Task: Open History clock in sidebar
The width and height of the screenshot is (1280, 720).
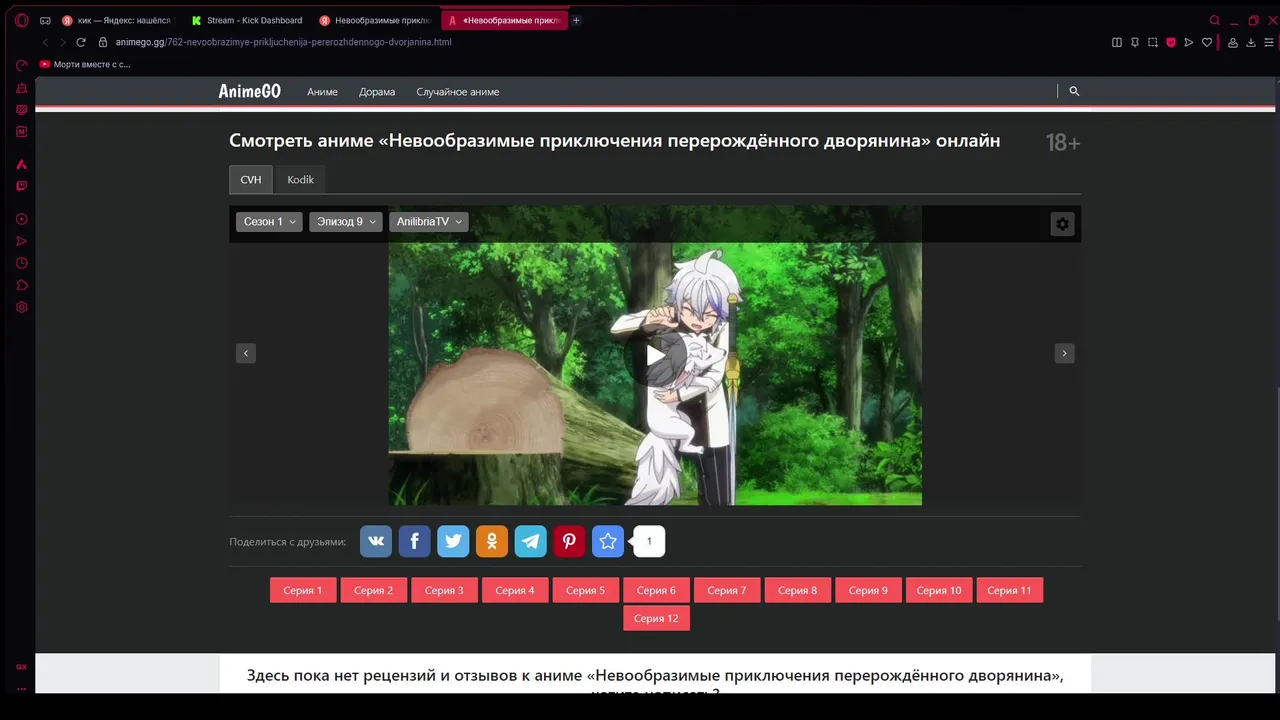Action: (21, 263)
